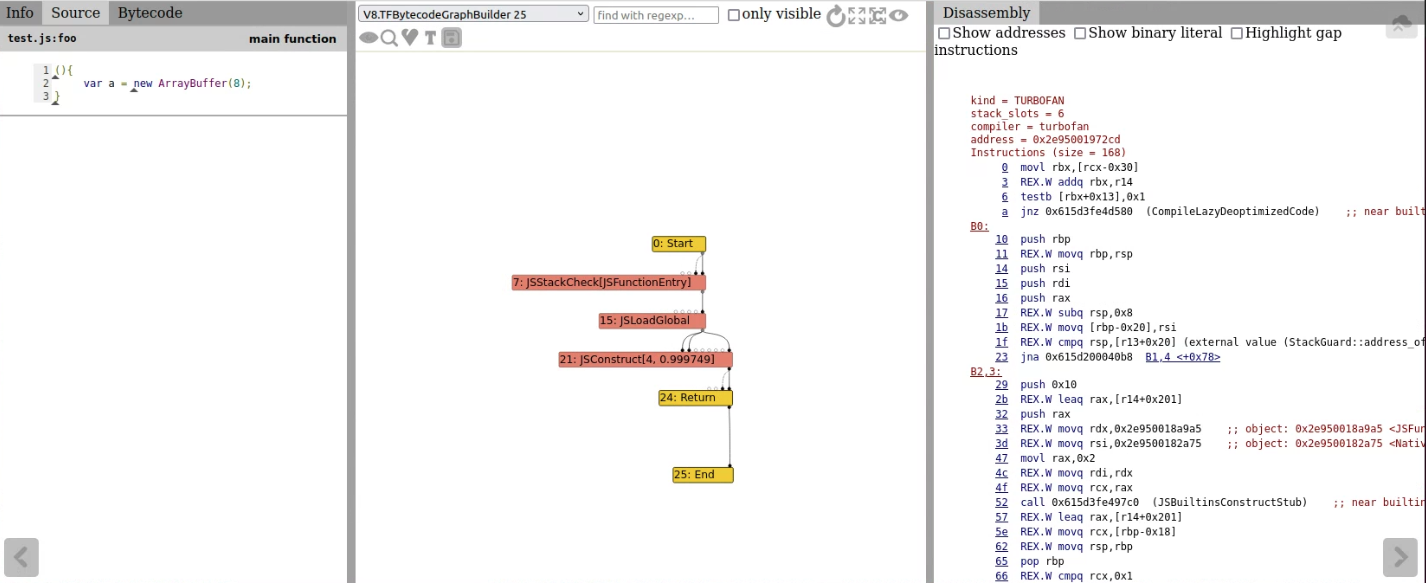Viewport: 1426px width, 583px height.
Task: Click offset 23 of the jna instruction
Action: click(x=1002, y=357)
